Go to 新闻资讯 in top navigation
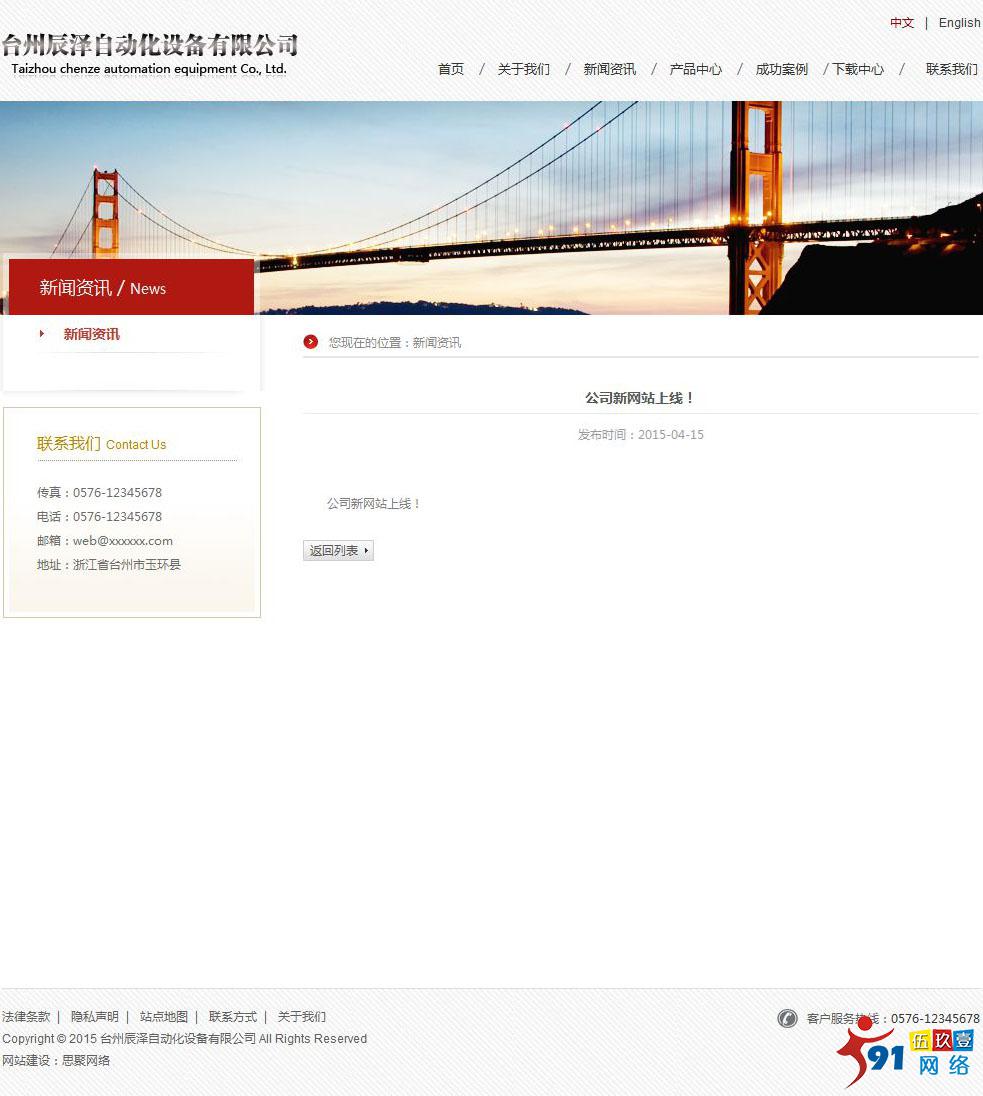Screen dimensions: 983x1096 click(610, 69)
